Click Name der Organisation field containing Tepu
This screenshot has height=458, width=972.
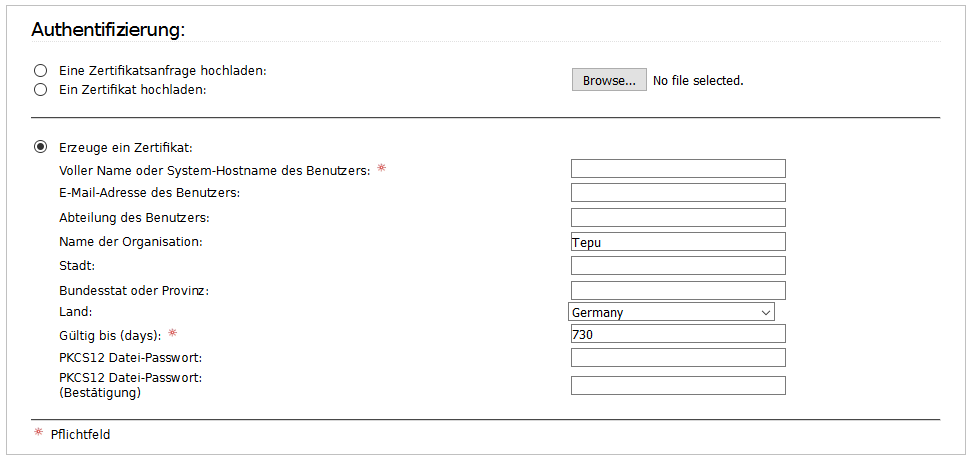(x=678, y=242)
